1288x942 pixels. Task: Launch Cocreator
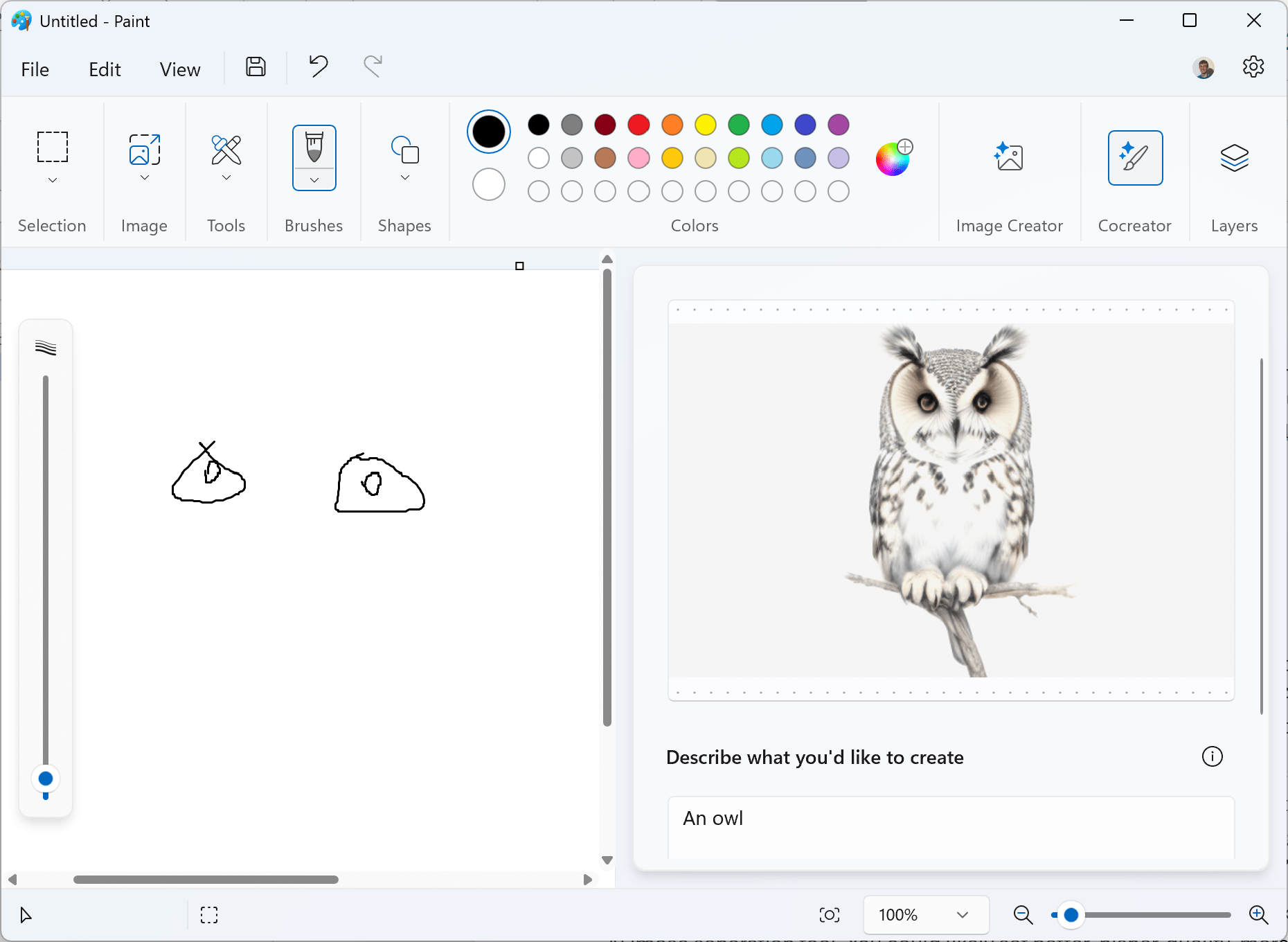[x=1134, y=157]
